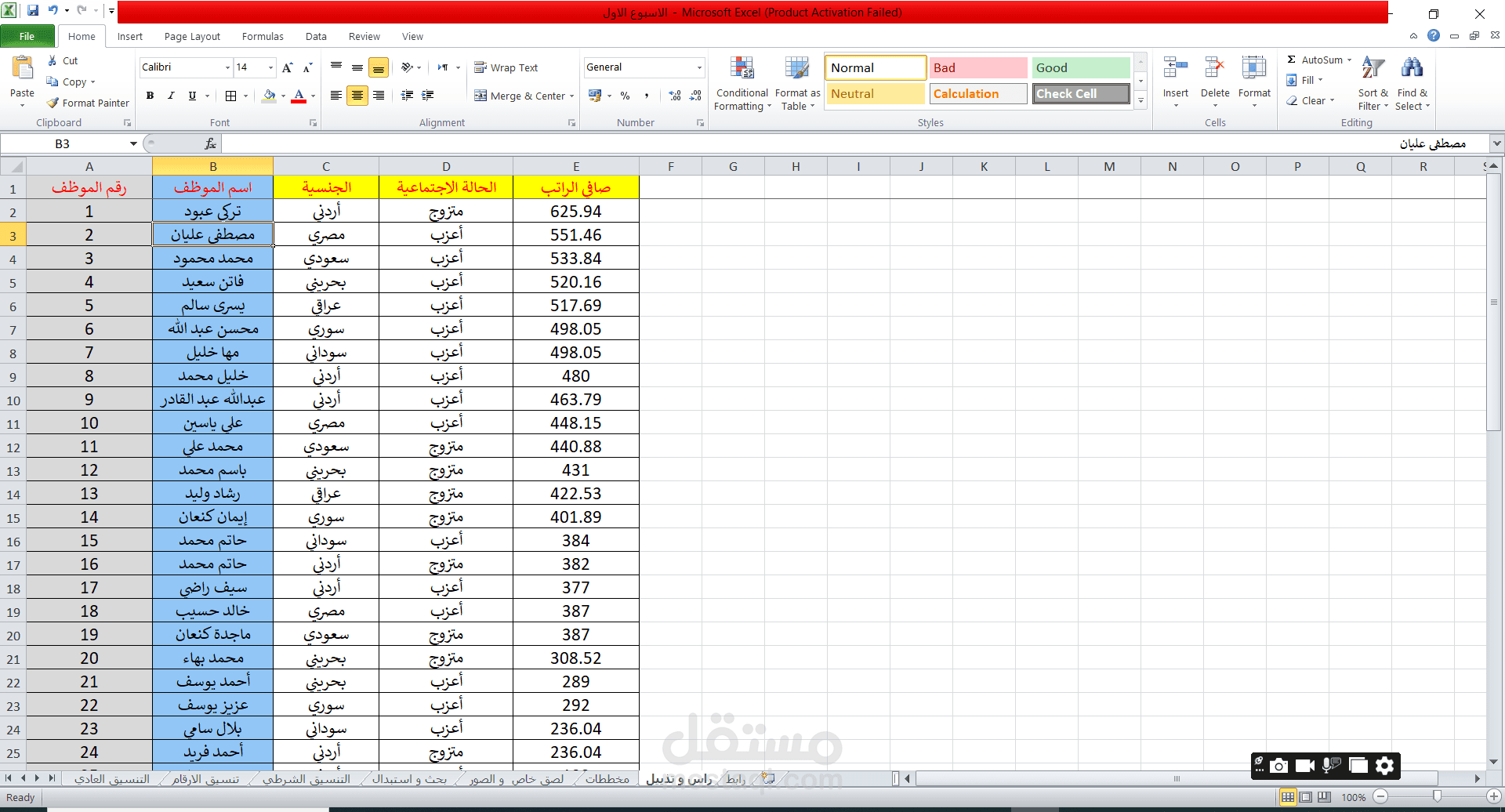This screenshot has height=812, width=1505.
Task: Apply the red Font Color swatch
Action: coord(299,96)
